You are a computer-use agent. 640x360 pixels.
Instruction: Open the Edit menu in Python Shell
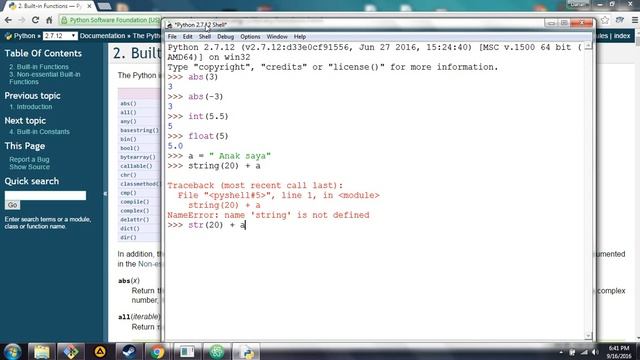pos(187,37)
